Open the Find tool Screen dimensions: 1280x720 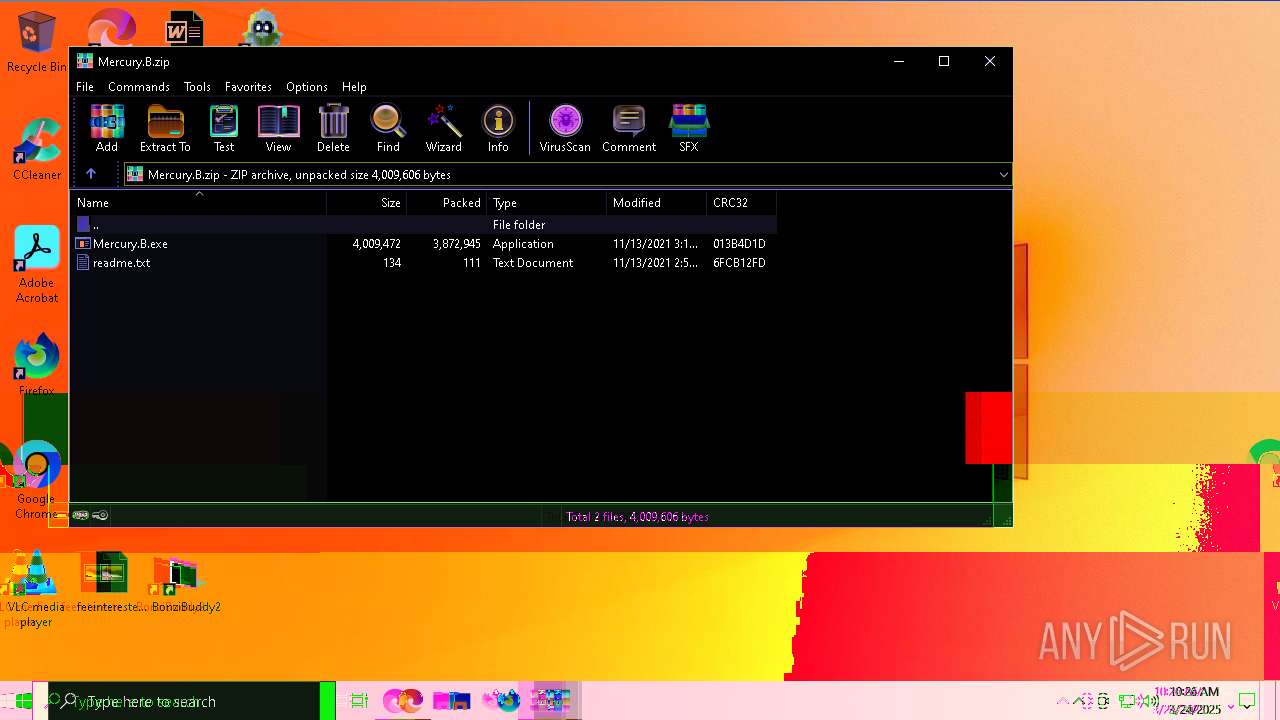click(x=388, y=128)
